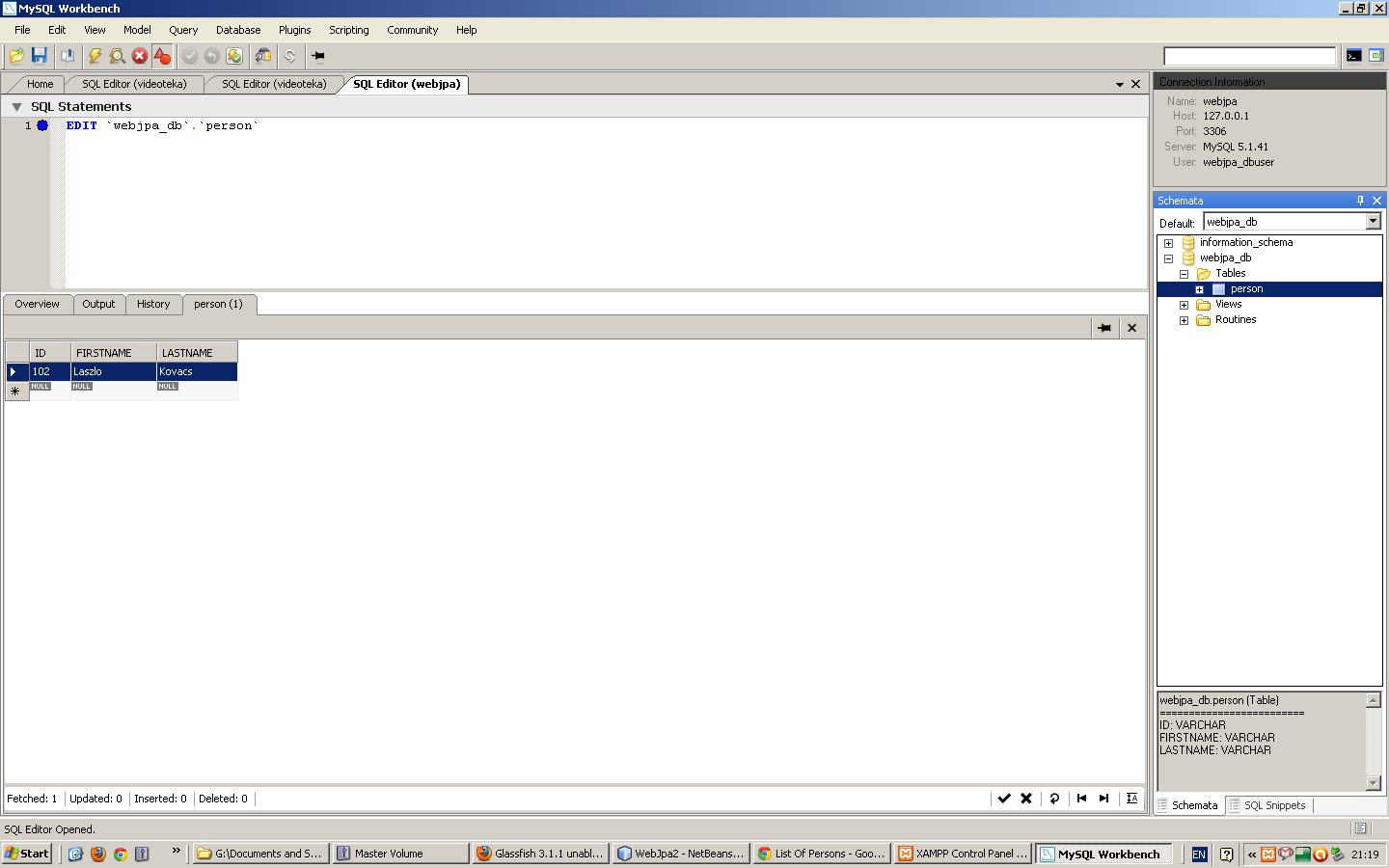Open the Edit menu
The width and height of the screenshot is (1389, 868).
(x=57, y=30)
